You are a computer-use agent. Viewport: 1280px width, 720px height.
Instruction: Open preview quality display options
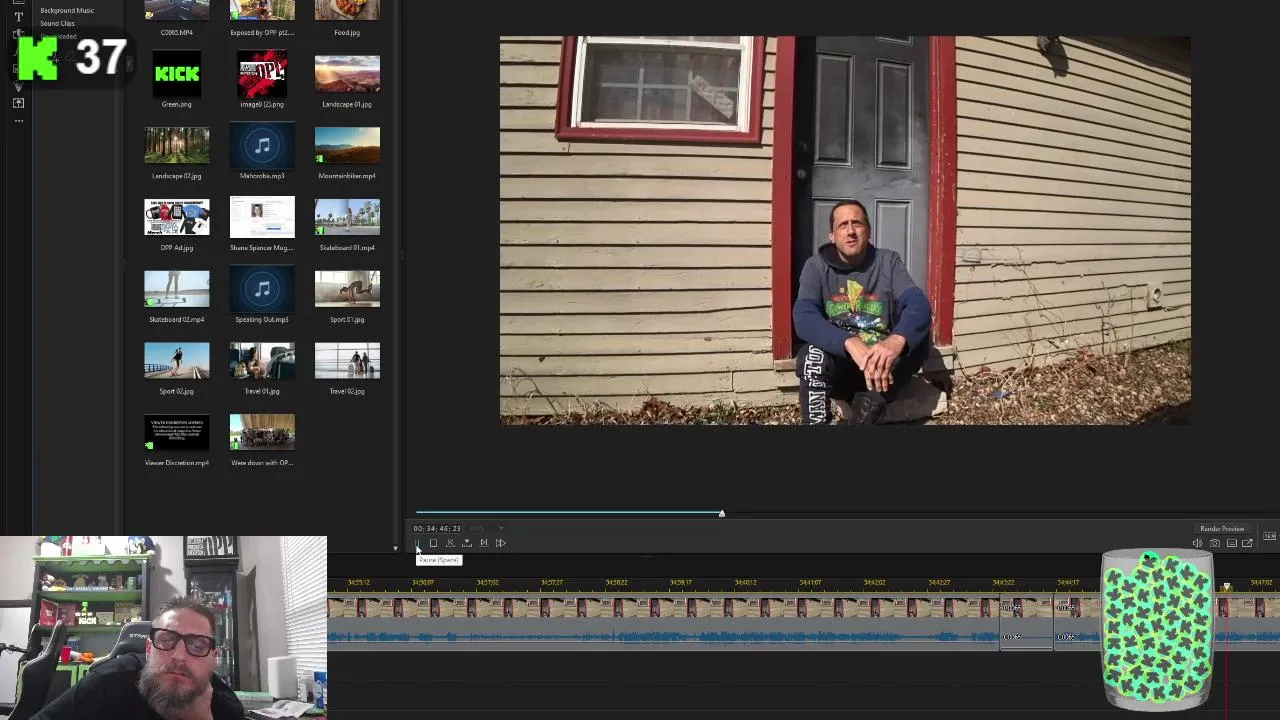1231,543
